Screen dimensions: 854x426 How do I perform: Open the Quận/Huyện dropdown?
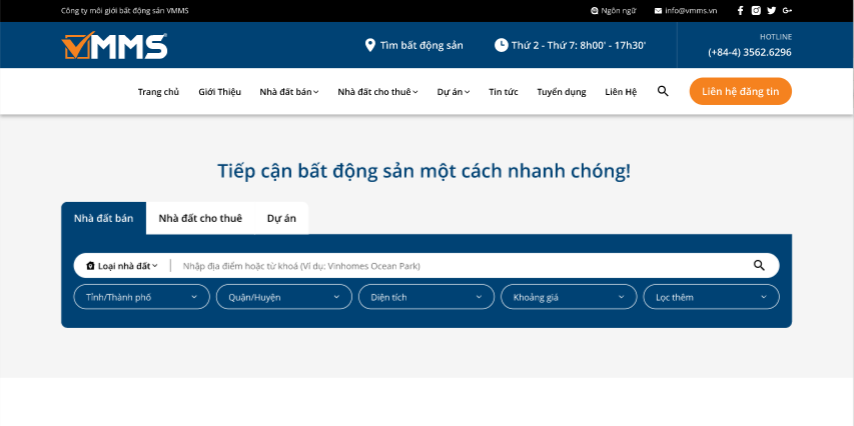pos(284,297)
